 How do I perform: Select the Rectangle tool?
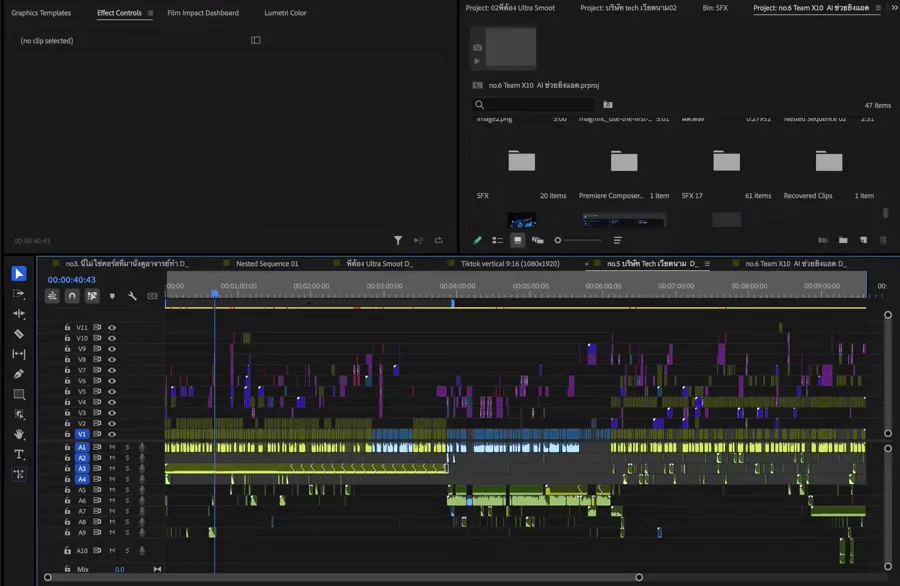pos(19,394)
